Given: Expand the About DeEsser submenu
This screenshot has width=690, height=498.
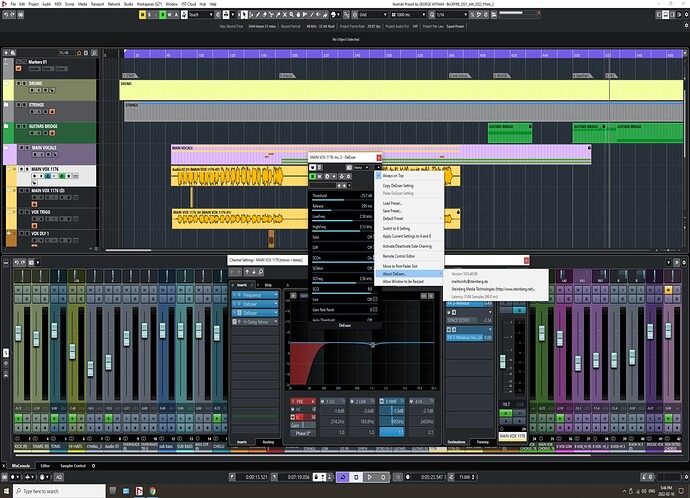Looking at the screenshot, I should coord(409,274).
